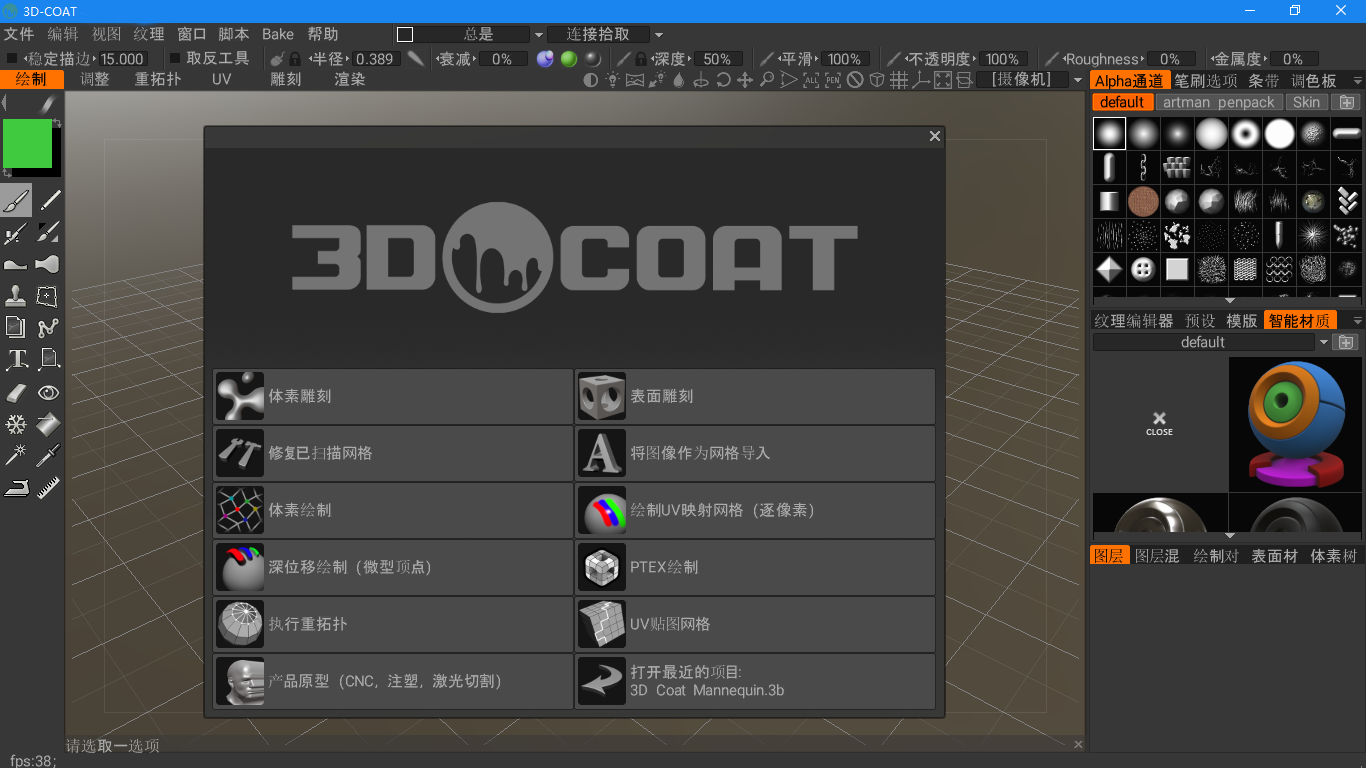
Task: Switch to the 笔刷选项 tab
Action: point(1206,81)
